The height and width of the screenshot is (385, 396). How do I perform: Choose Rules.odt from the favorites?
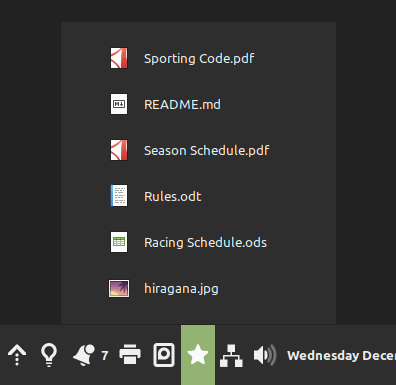click(198, 196)
